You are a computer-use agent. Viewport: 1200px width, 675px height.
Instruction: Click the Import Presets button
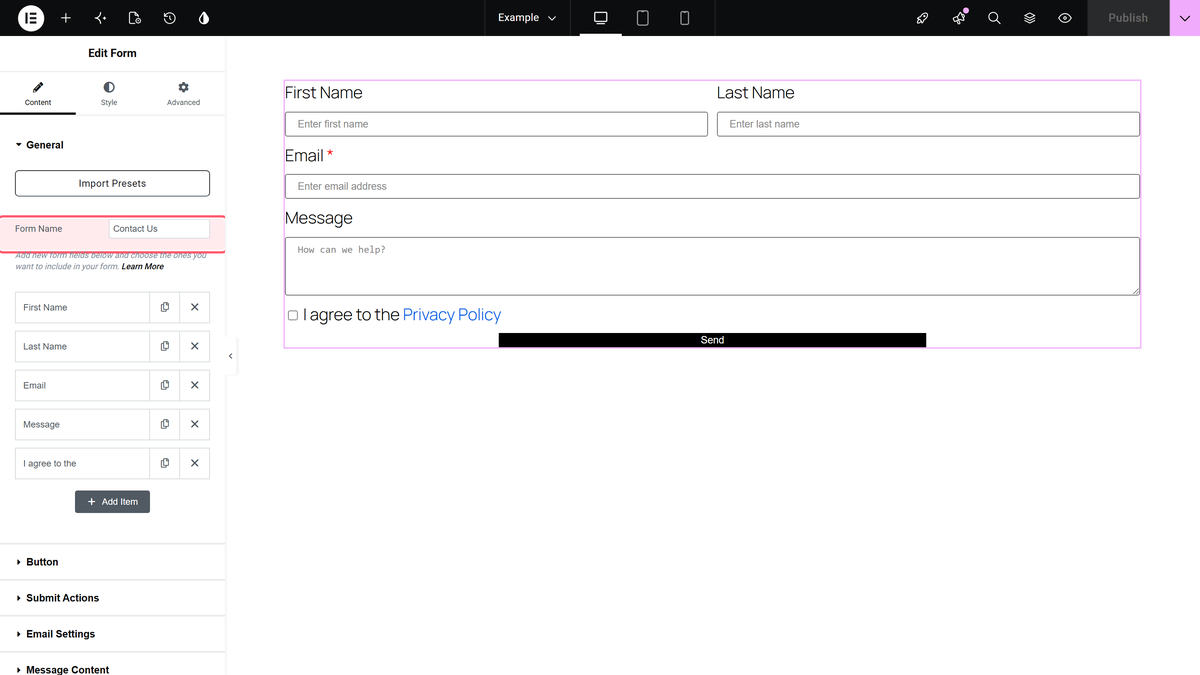tap(112, 183)
